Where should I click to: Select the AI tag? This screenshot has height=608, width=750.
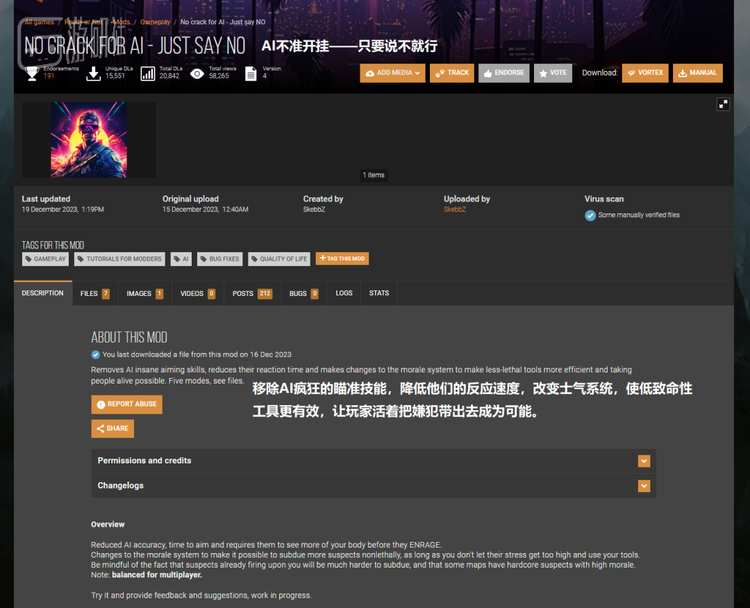[x=181, y=259]
